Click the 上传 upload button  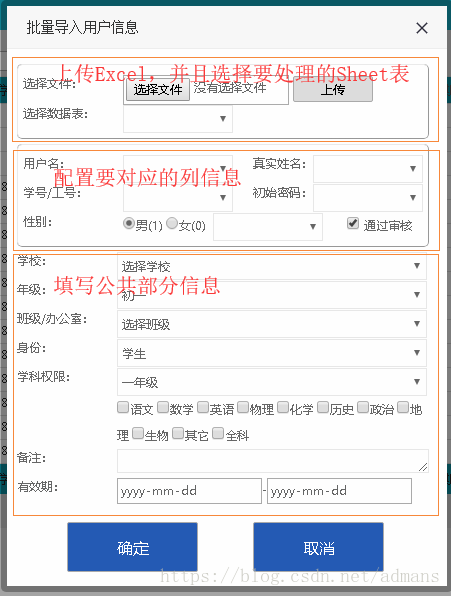(x=333, y=90)
